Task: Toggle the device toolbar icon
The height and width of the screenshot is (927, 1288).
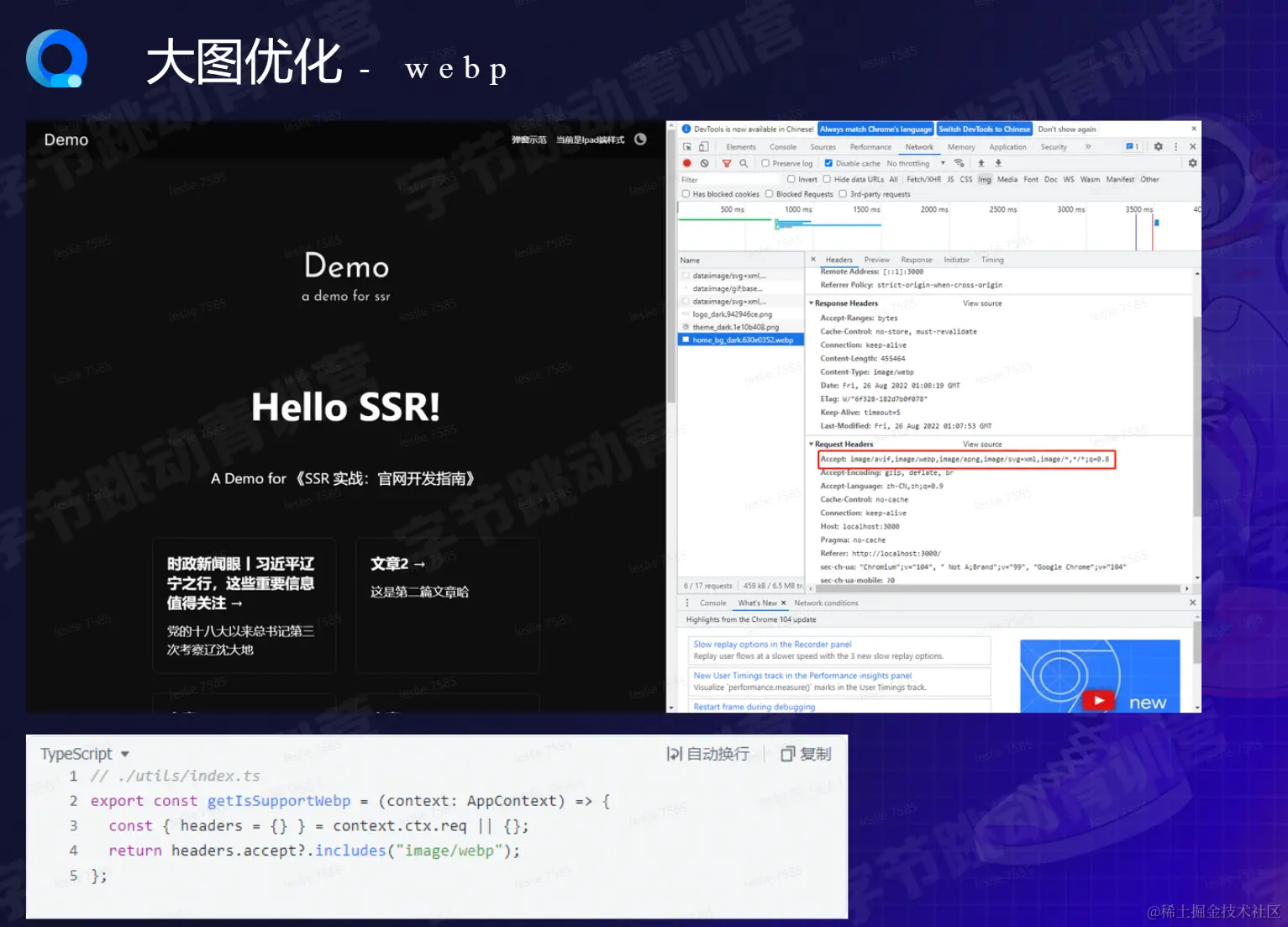Action: coord(704,147)
